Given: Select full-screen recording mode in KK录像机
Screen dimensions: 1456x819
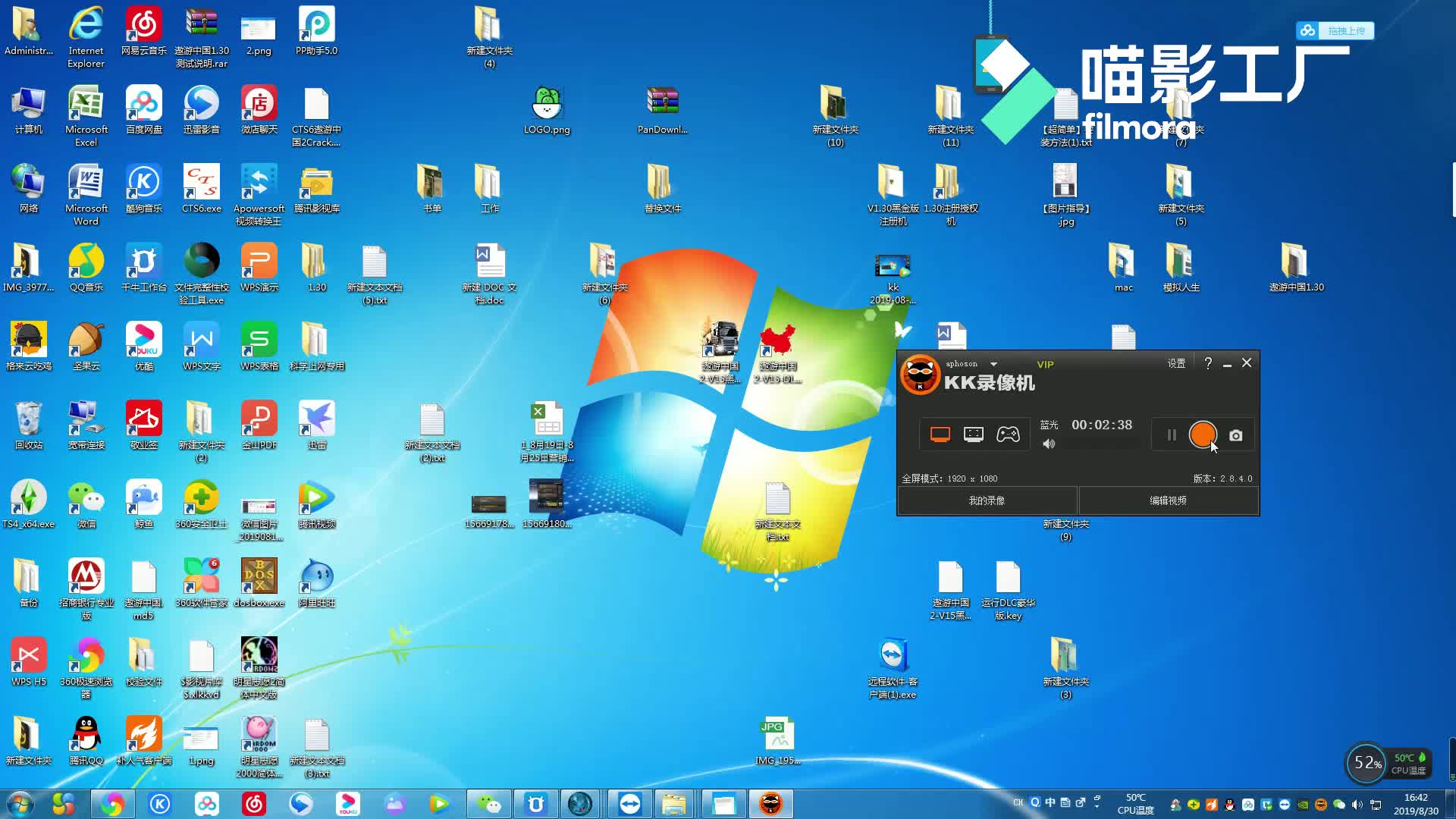Looking at the screenshot, I should 940,435.
